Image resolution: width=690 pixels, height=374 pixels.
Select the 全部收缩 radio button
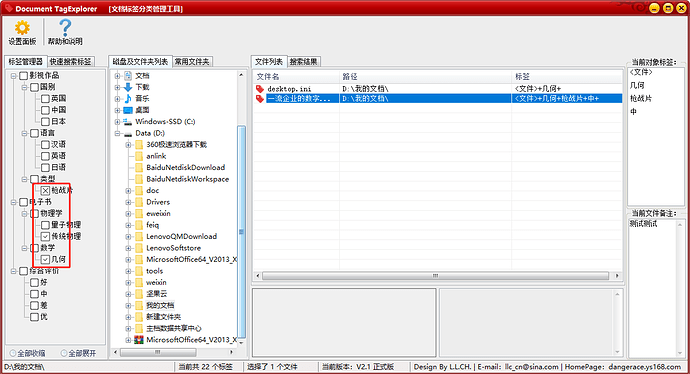click(x=13, y=353)
